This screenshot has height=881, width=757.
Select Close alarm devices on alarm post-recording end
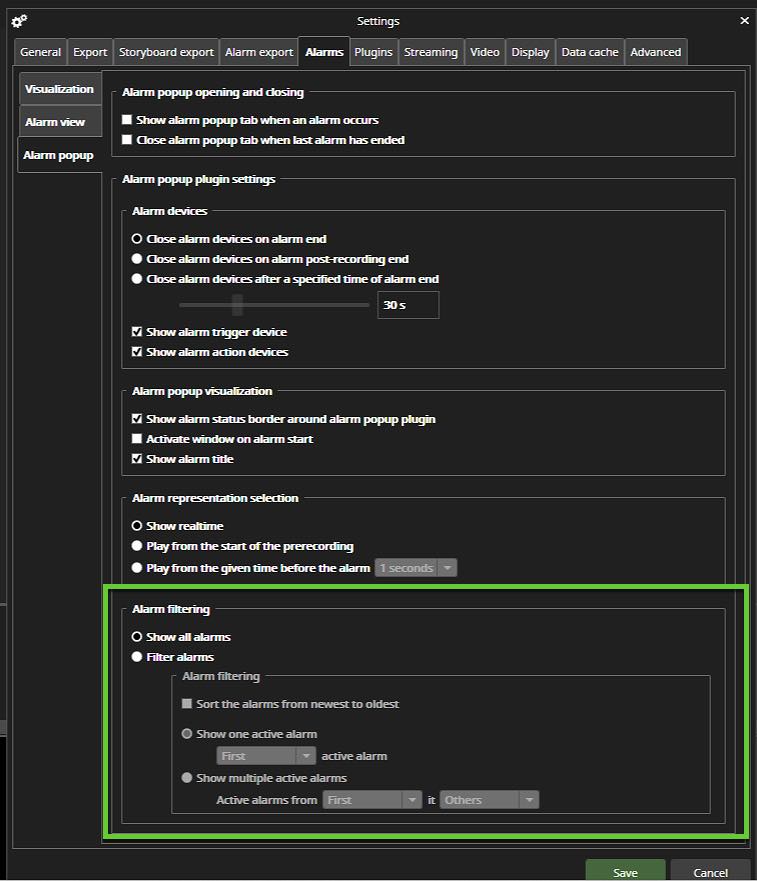137,259
